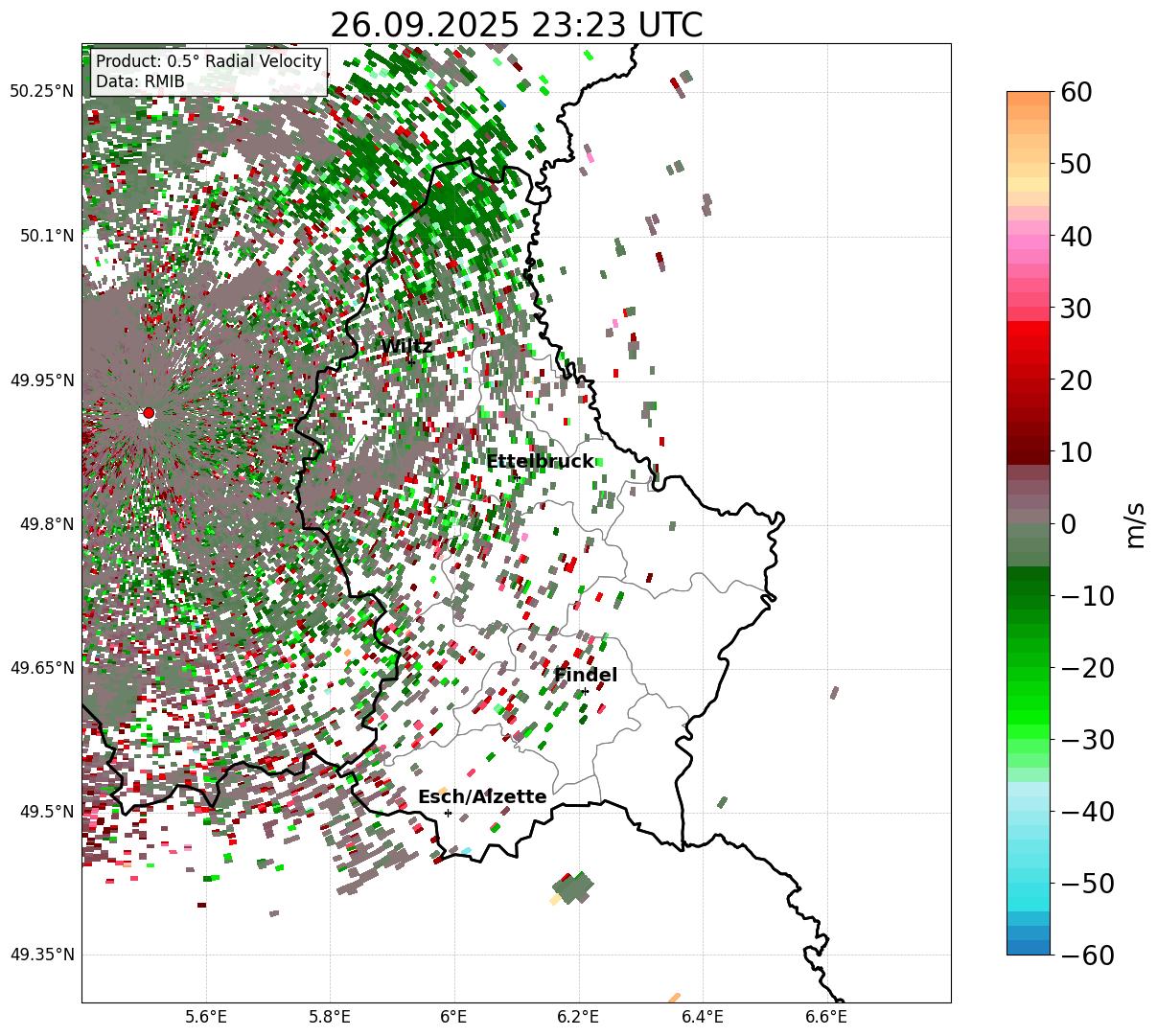
Task: Click the colorbar label −30
Action: click(1087, 739)
